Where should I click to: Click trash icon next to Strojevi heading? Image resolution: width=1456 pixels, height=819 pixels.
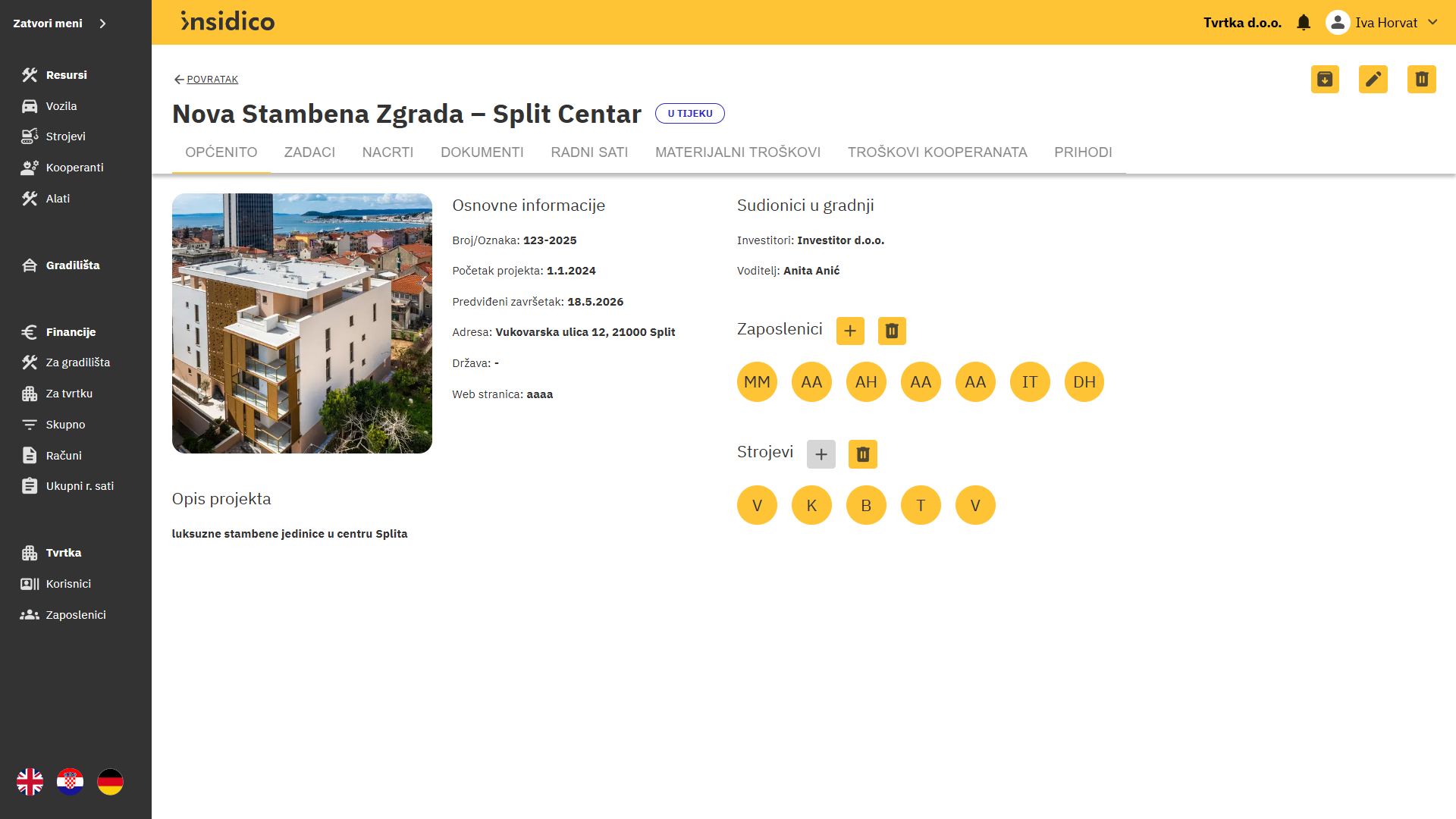coord(862,454)
